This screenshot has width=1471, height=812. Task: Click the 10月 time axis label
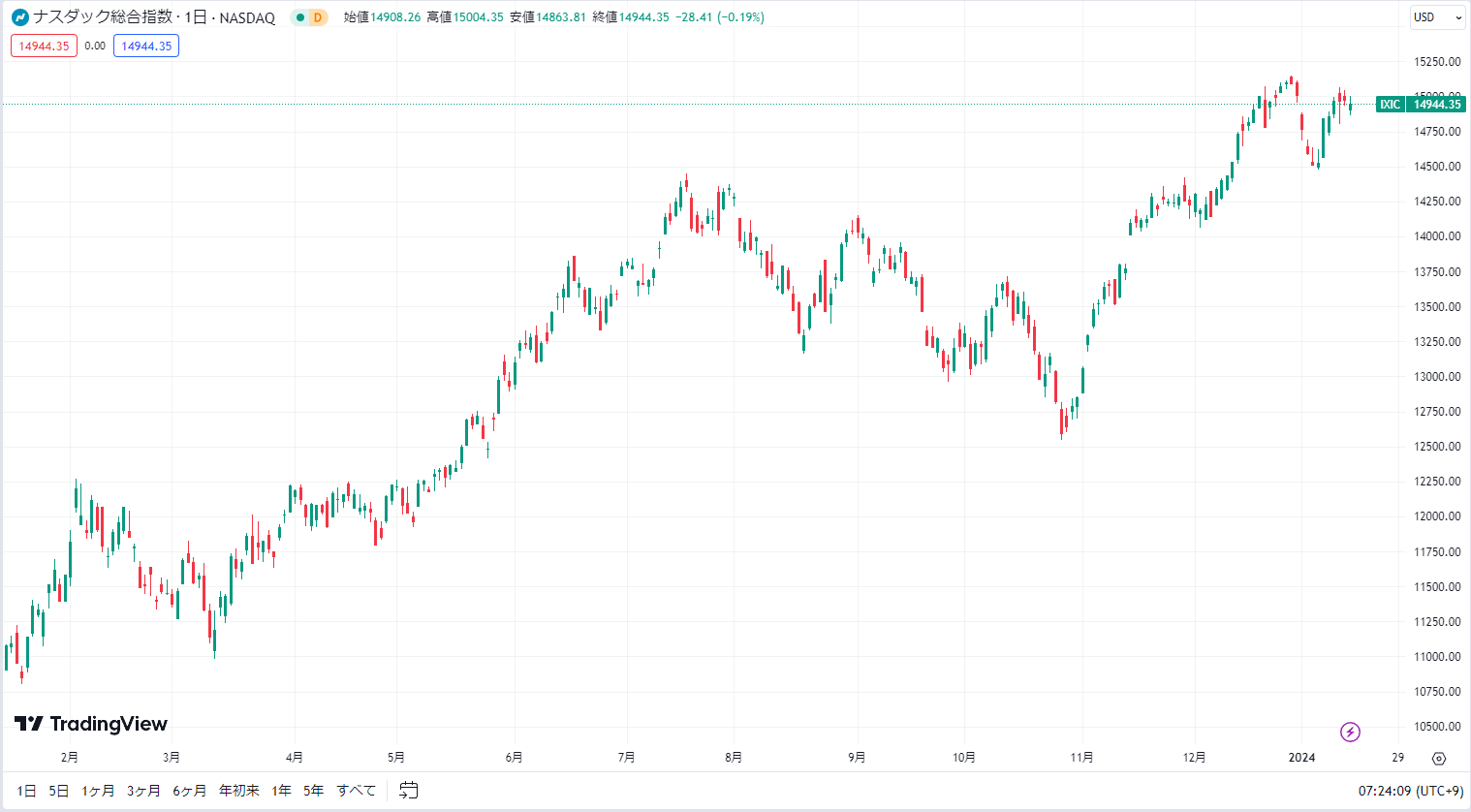964,758
